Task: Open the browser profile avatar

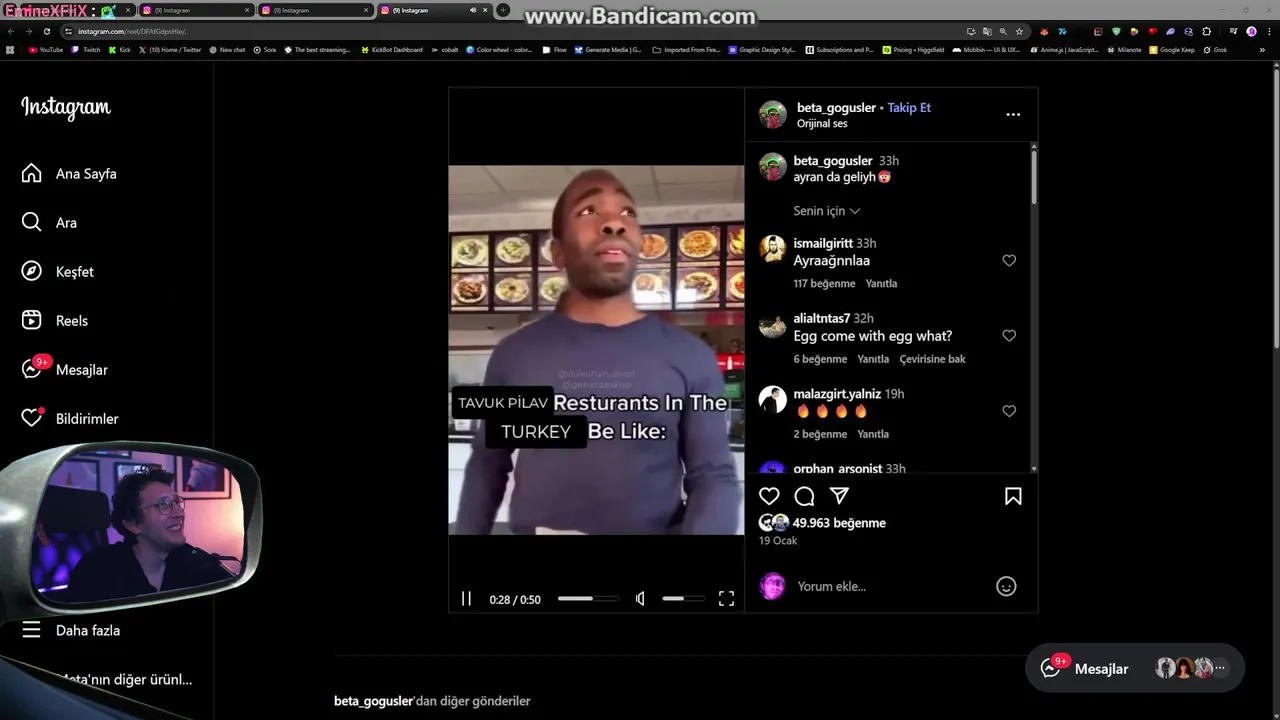Action: click(1251, 31)
